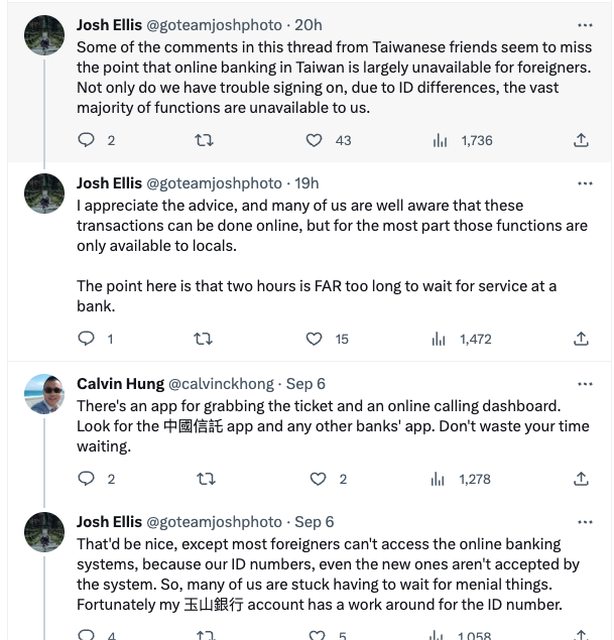Like the tweet with 15 likes
The image size is (614, 640).
click(x=314, y=339)
